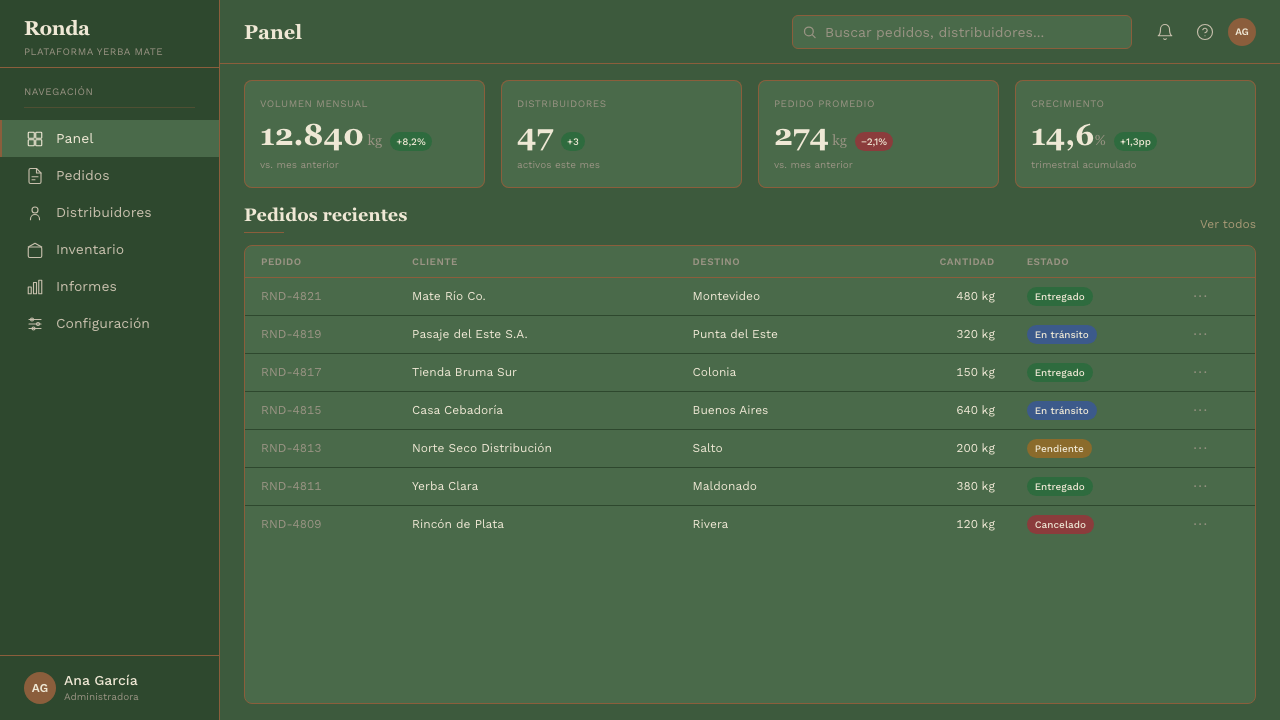This screenshot has height=720, width=1280.
Task: Click the −2,1% change badge
Action: click(x=874, y=142)
